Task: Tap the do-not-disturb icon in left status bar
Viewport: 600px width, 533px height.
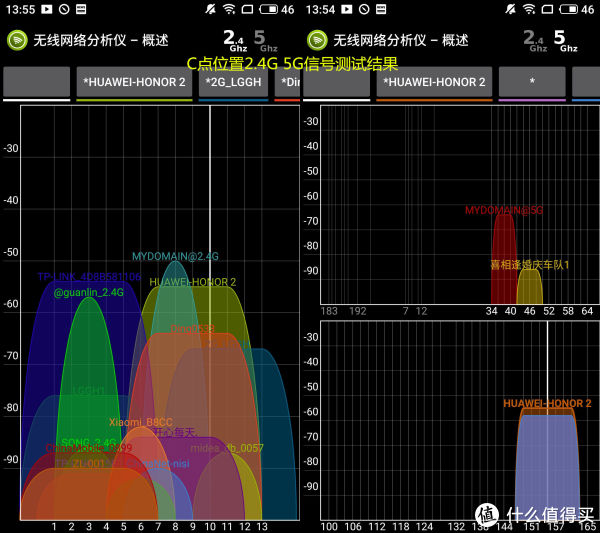Action: point(64,9)
